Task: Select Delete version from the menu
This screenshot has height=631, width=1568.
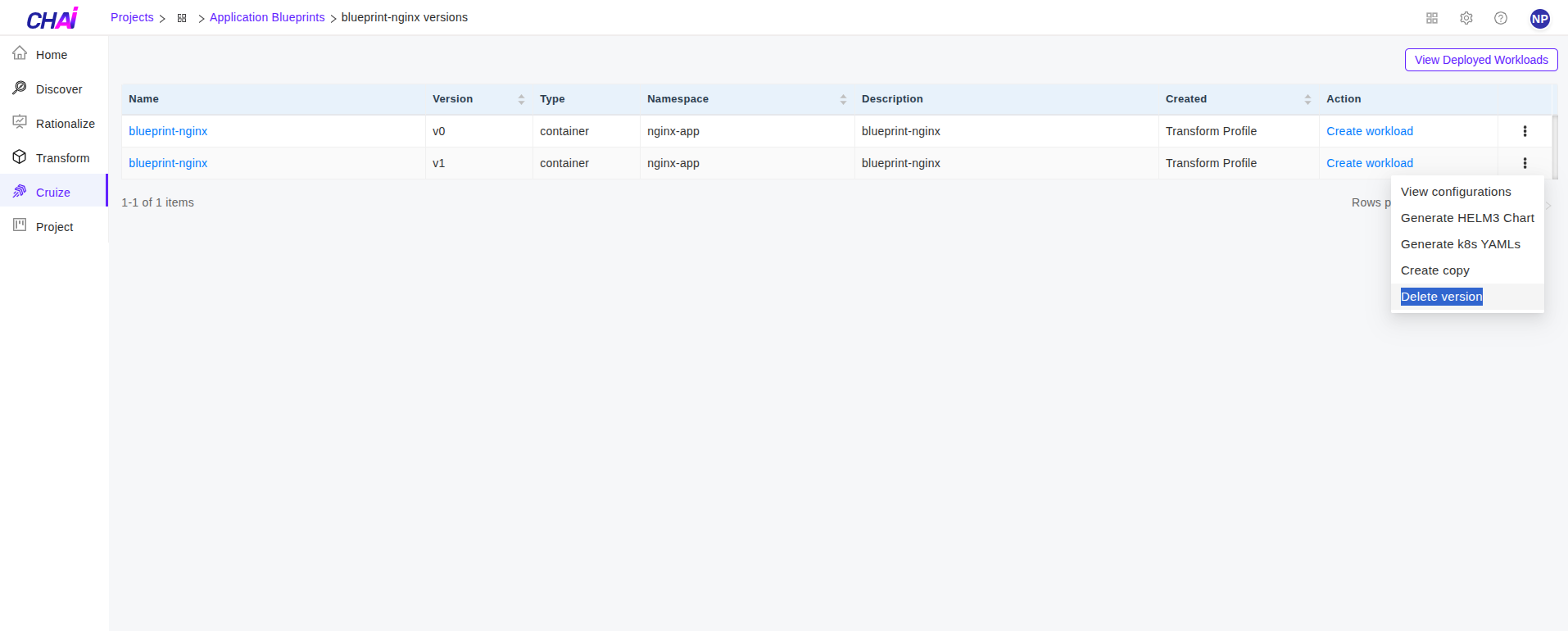Action: [x=1441, y=297]
